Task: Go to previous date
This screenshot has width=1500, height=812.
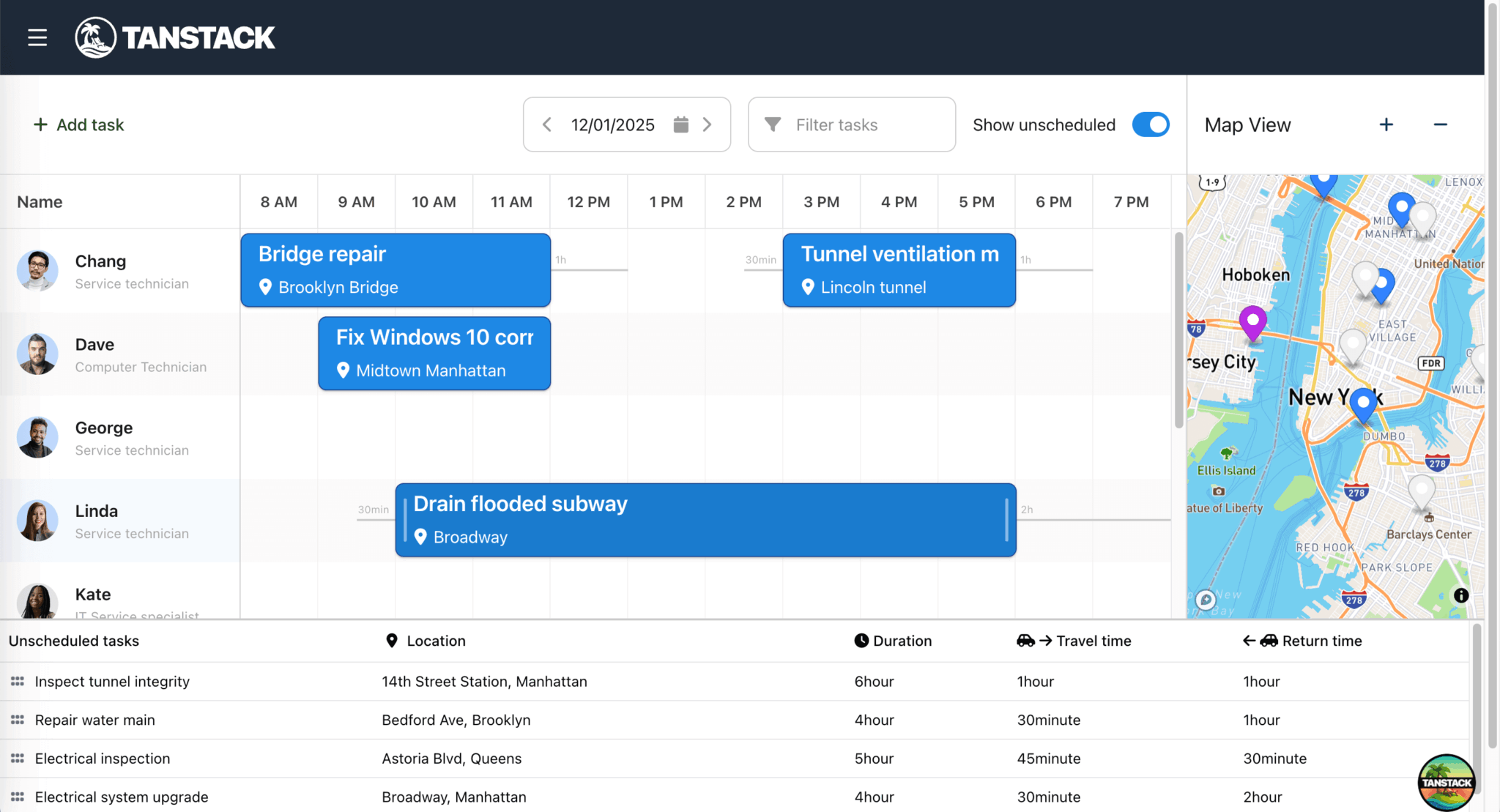Action: click(546, 124)
